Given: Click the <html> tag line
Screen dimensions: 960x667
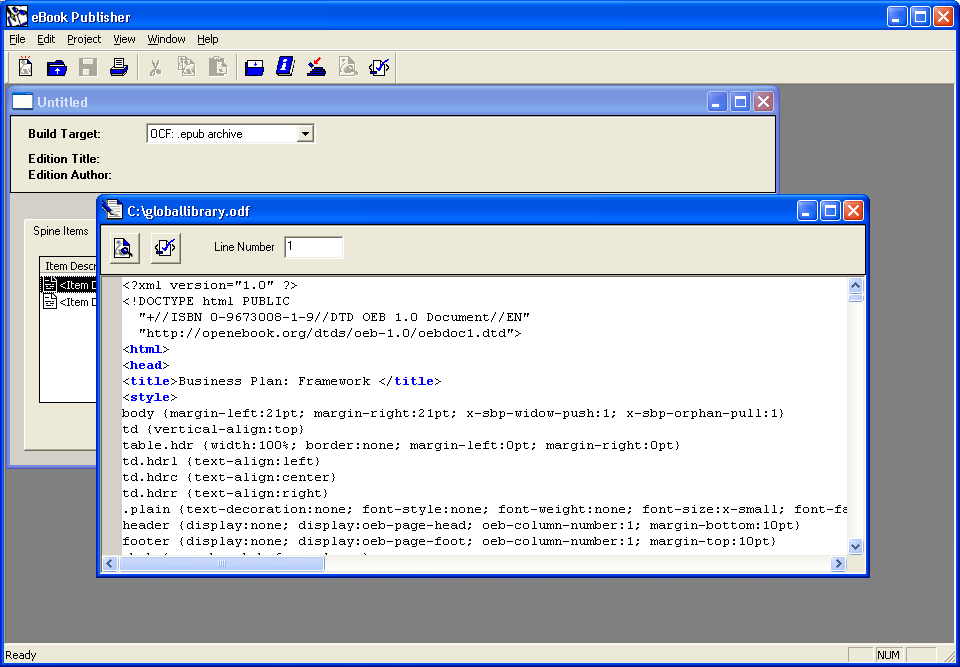Looking at the screenshot, I should 146,349.
